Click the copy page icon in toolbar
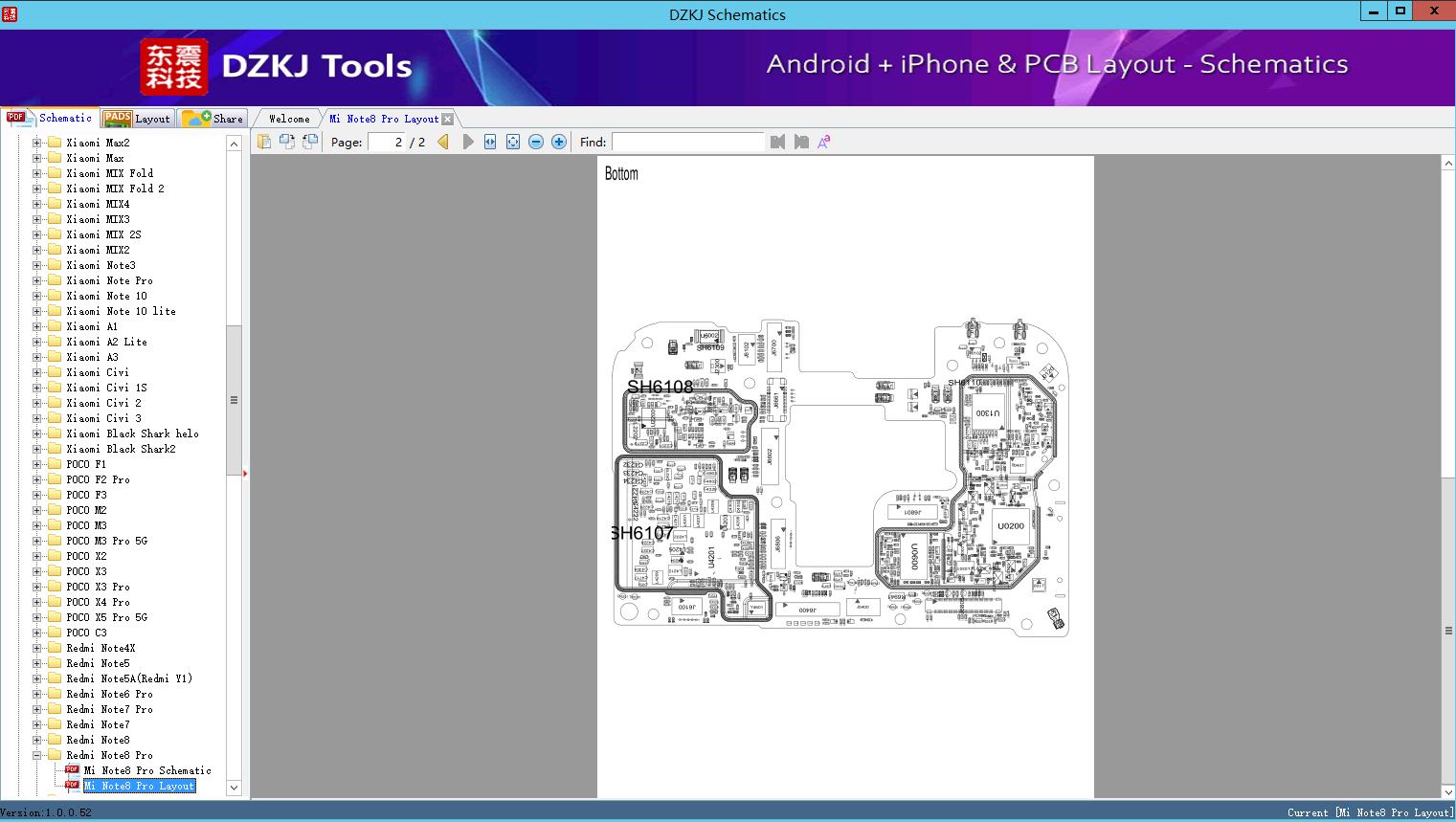This screenshot has width=1456, height=822. click(x=264, y=142)
